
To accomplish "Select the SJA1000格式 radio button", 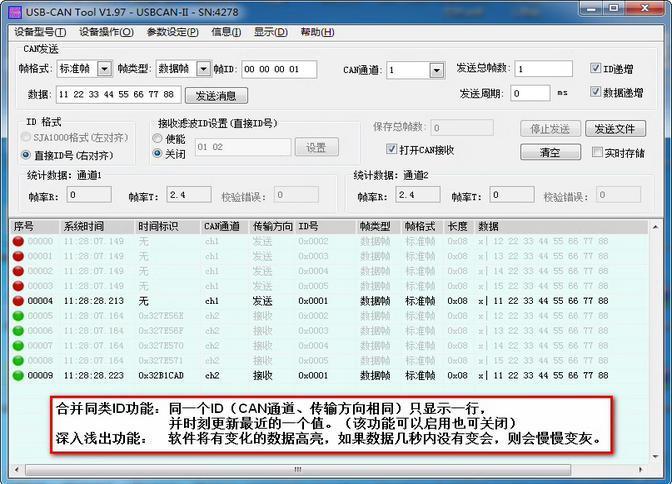I will coord(26,136).
